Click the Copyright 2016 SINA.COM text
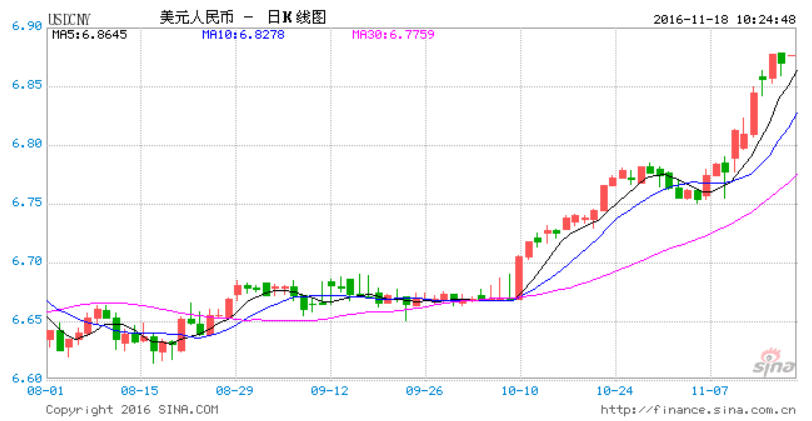 point(131,409)
